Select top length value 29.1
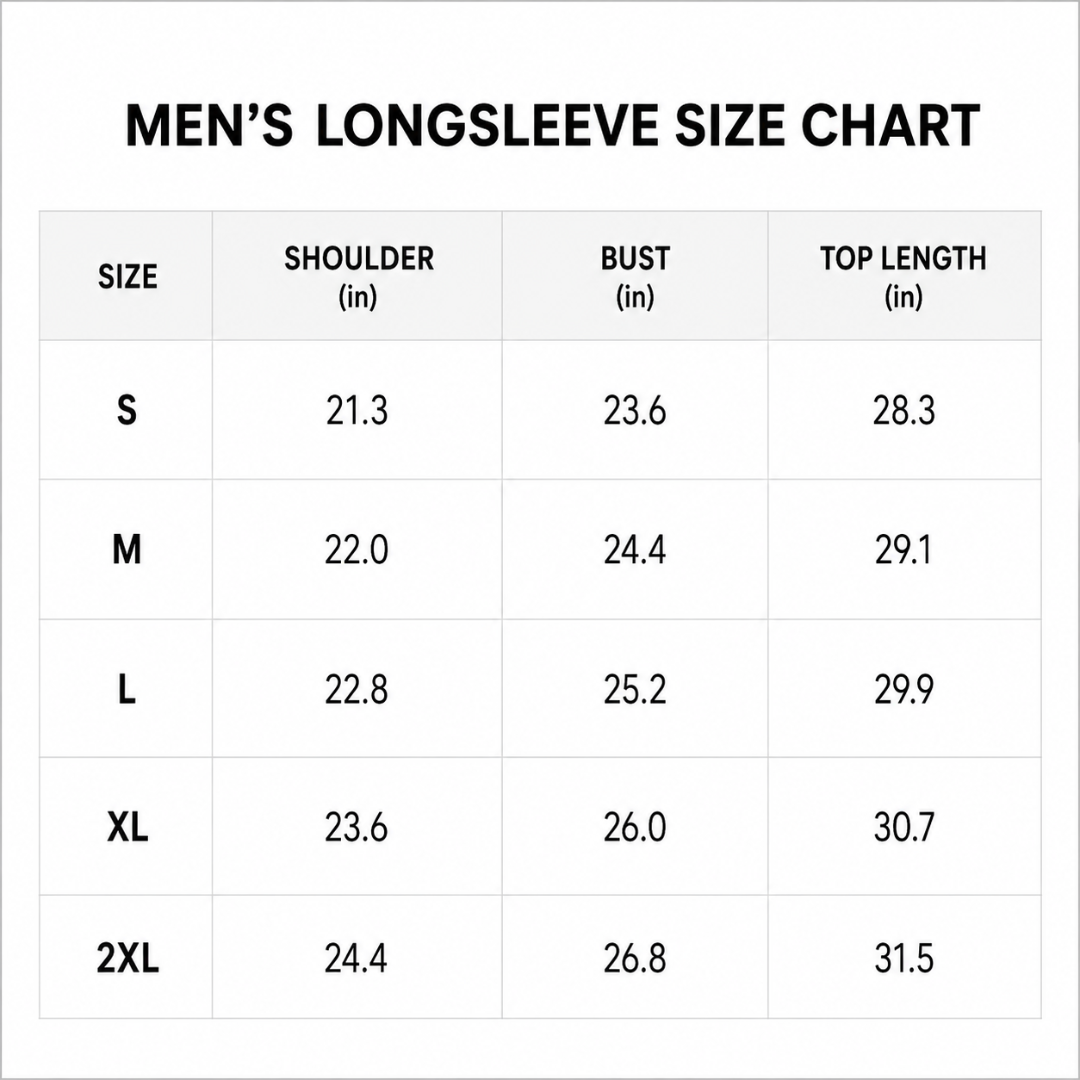 tap(903, 550)
